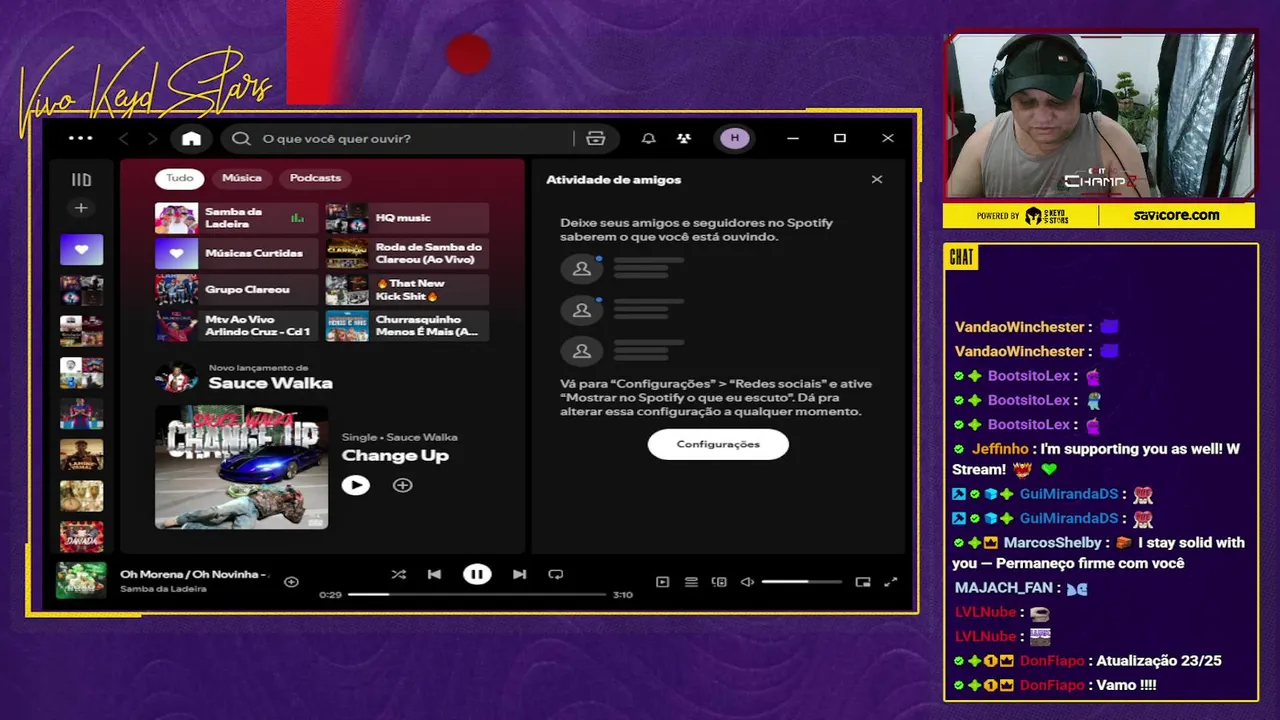Toggle friend activity people icon
Viewport: 1280px width, 720px height.
684,138
